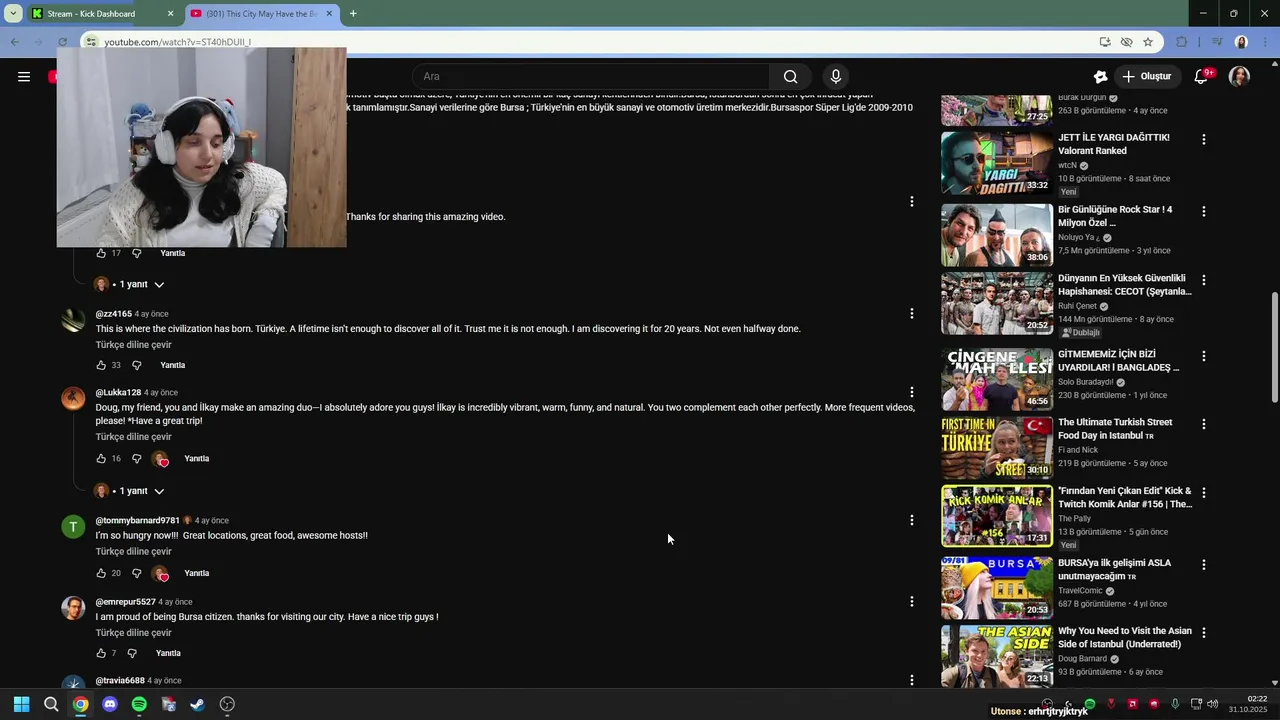Reload the page in Chrome
1280x720 pixels.
(63, 42)
